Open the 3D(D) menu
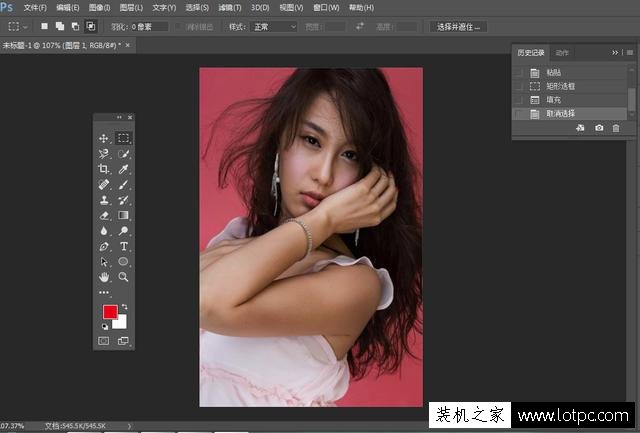This screenshot has width=640, height=433. tap(260, 8)
